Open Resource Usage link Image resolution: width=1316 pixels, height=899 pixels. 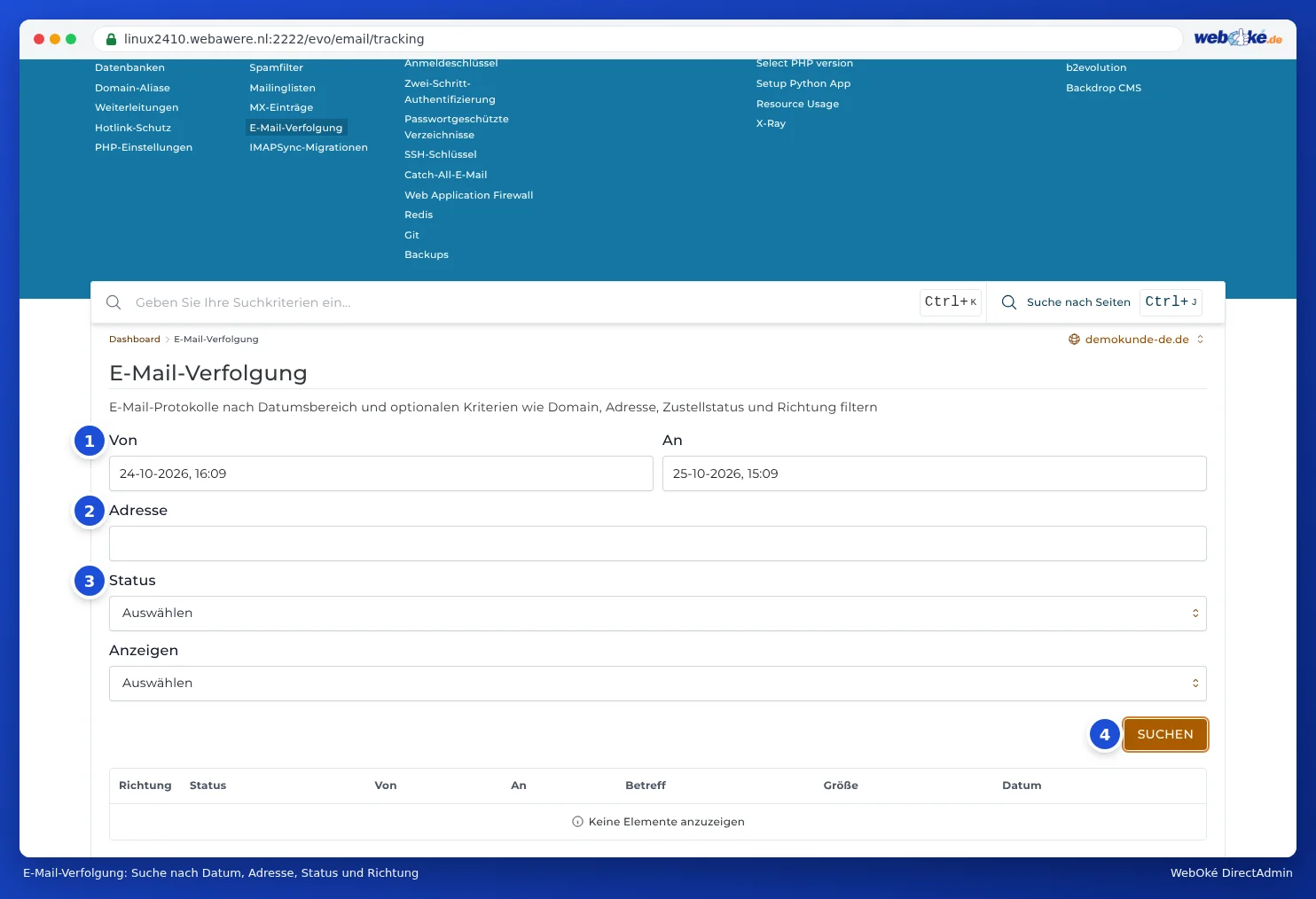pos(797,104)
